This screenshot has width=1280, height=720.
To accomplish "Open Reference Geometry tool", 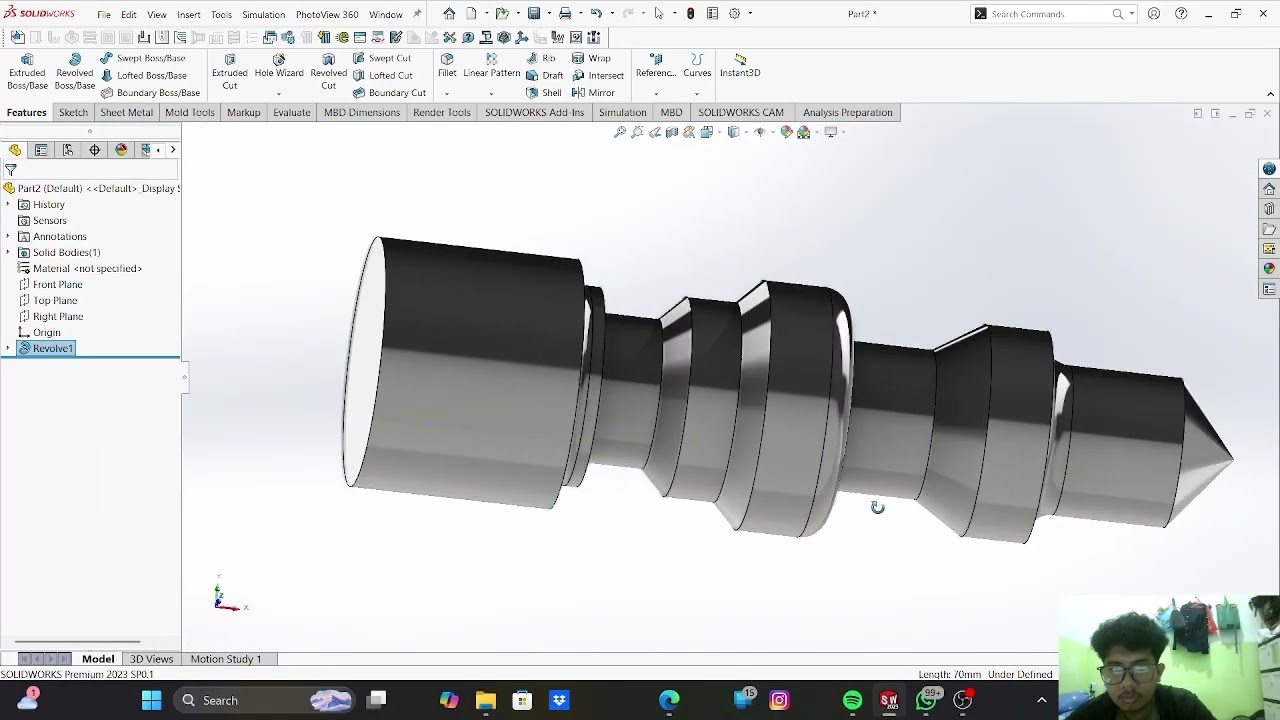I will coord(656,66).
